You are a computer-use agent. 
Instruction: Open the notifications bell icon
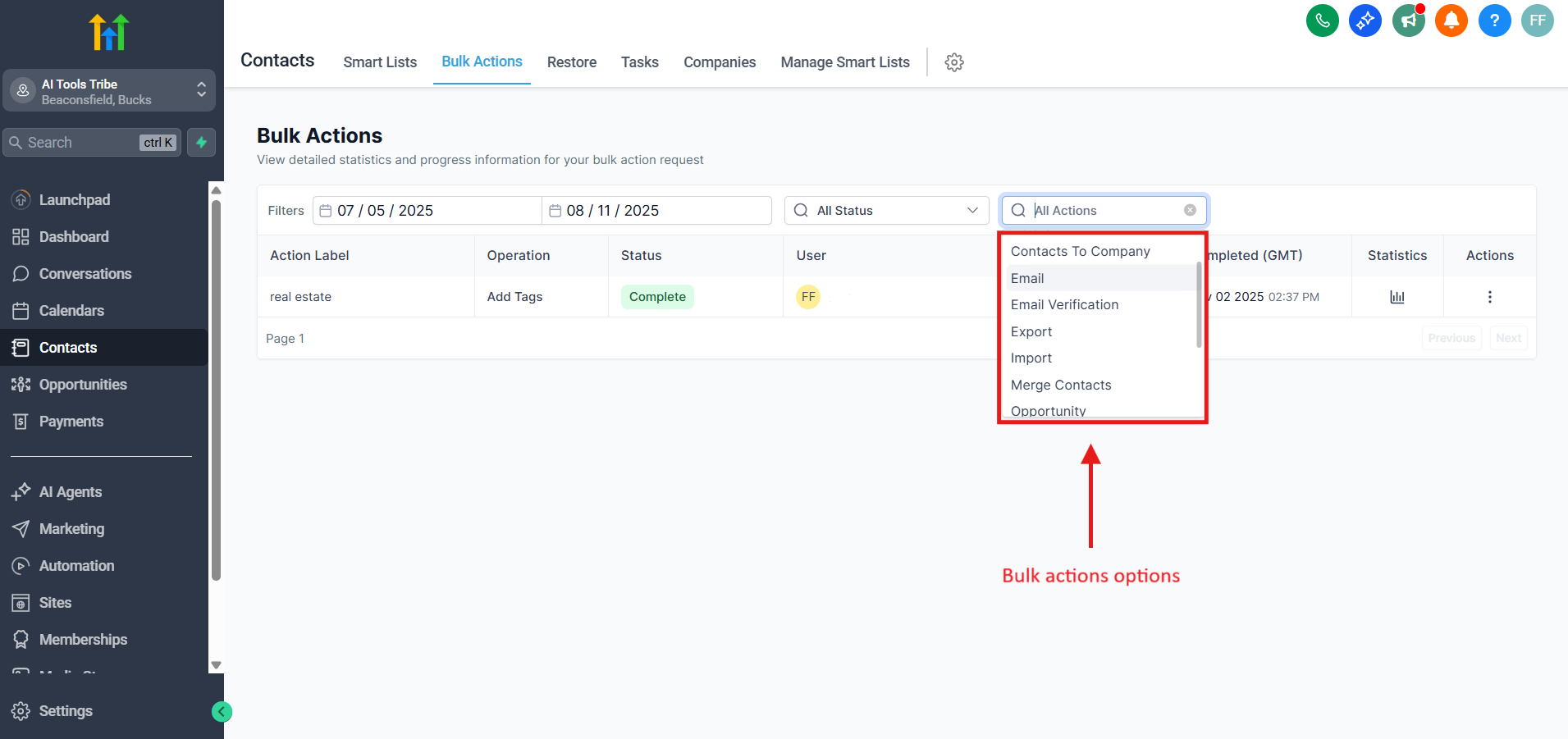(1451, 21)
